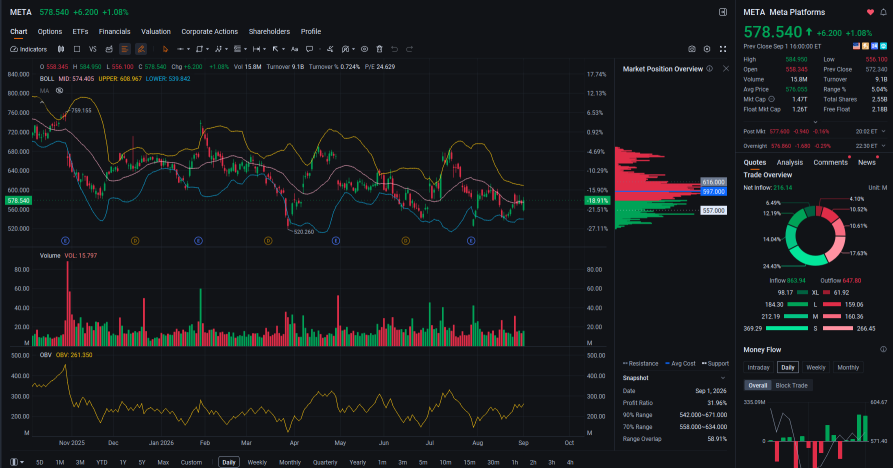The width and height of the screenshot is (893, 468).
Task: Switch to the News tab
Action: [867, 163]
